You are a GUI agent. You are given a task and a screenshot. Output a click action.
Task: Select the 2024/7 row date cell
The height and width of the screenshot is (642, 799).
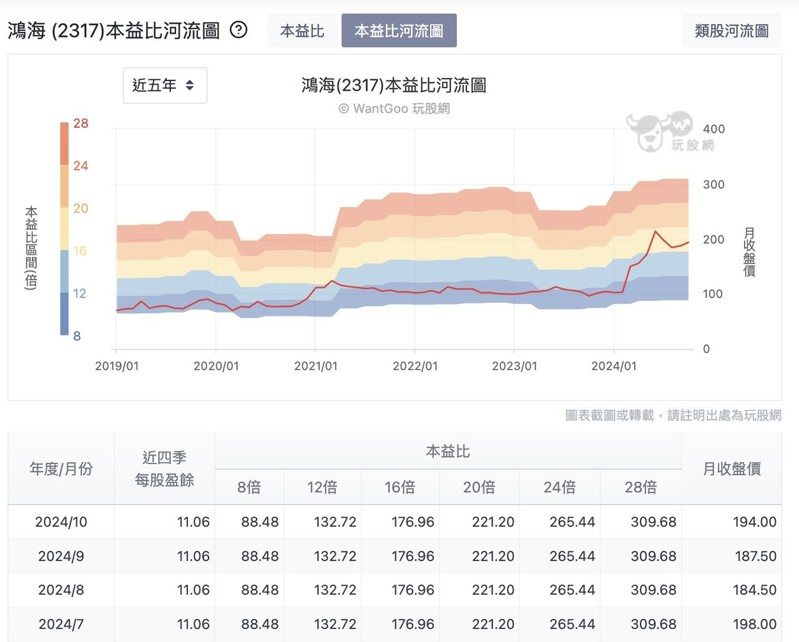61,624
